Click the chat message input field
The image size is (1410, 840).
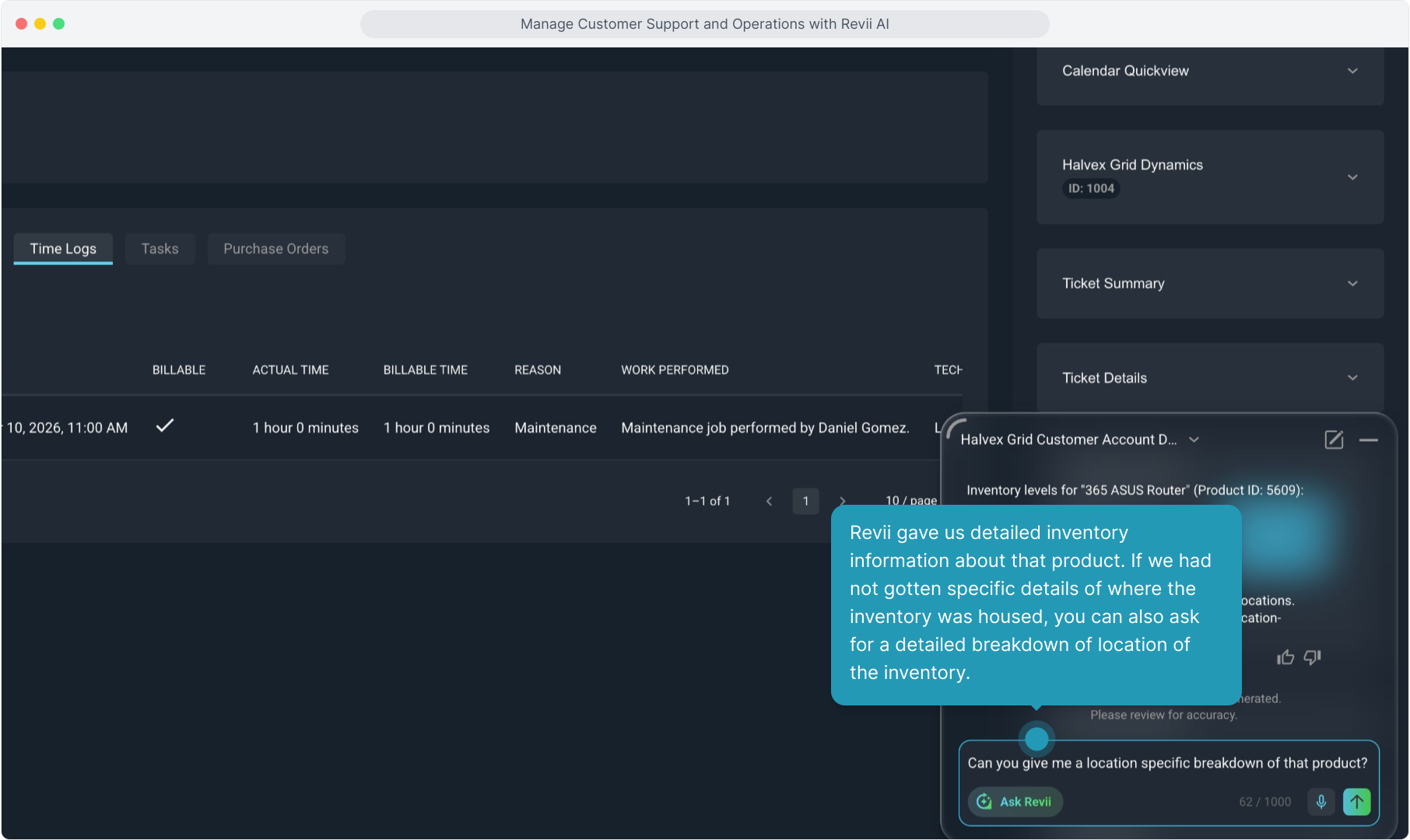[1168, 763]
